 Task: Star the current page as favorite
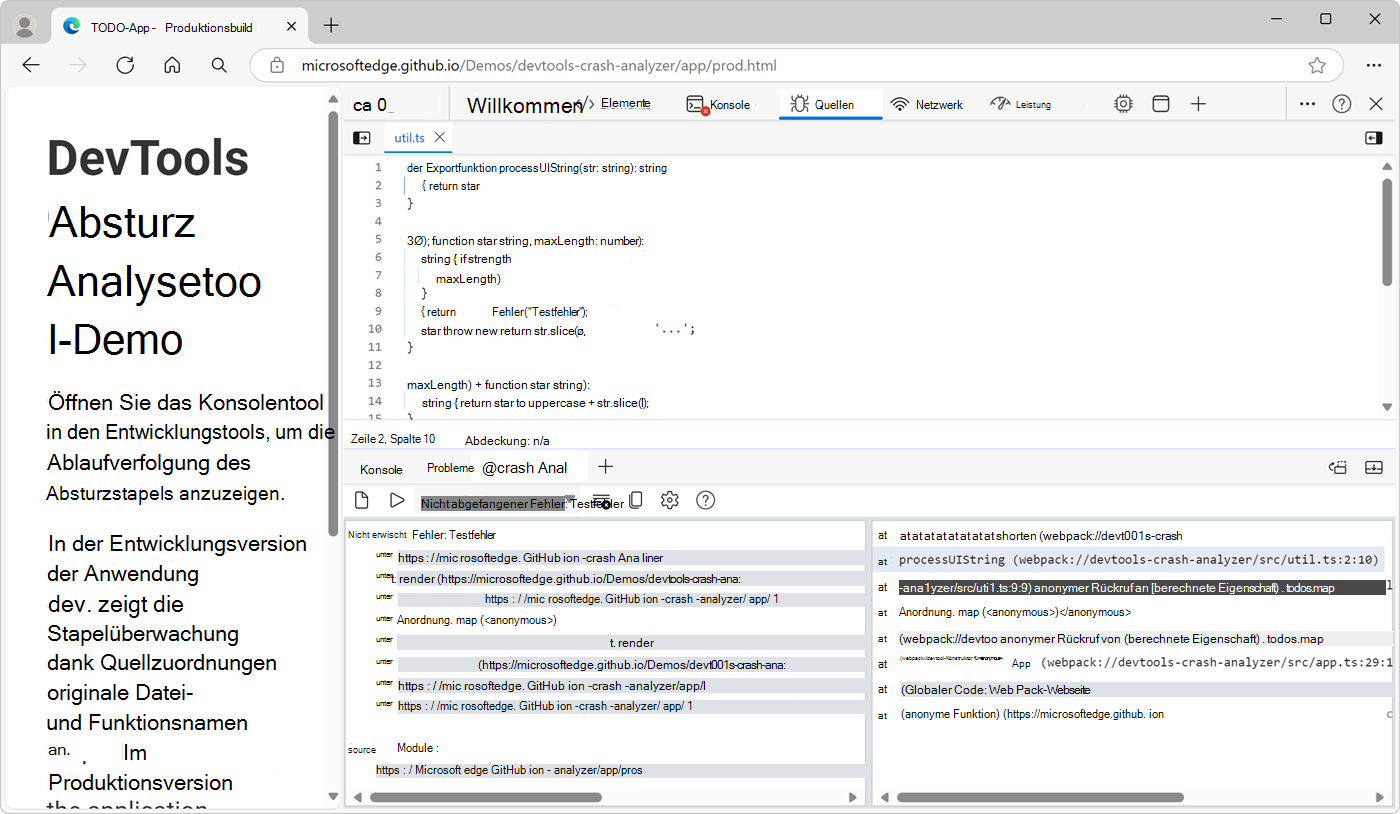1318,65
